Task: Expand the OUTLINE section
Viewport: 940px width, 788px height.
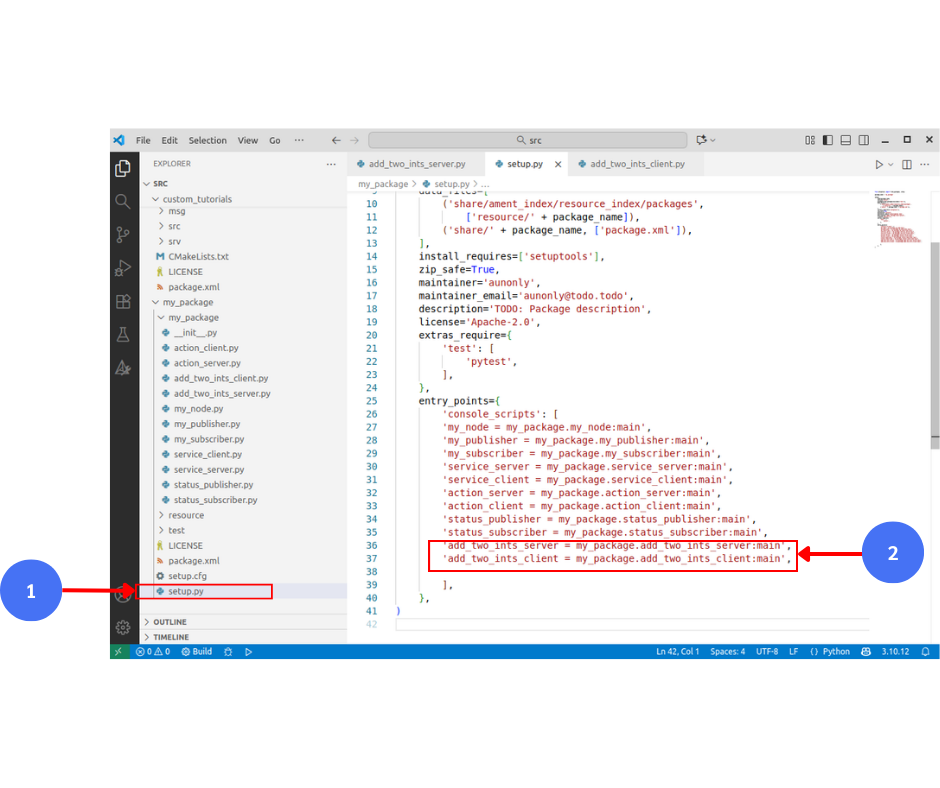Action: click(x=169, y=622)
